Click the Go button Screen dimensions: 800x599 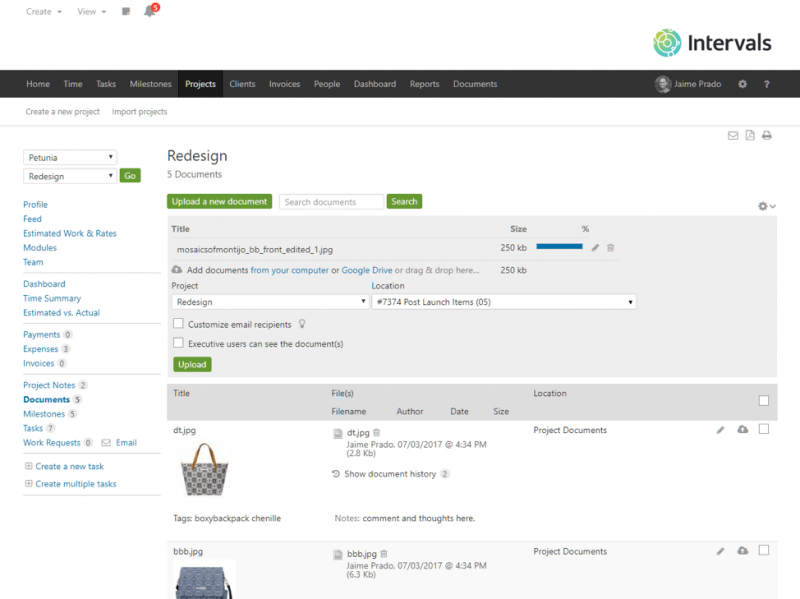(130, 176)
